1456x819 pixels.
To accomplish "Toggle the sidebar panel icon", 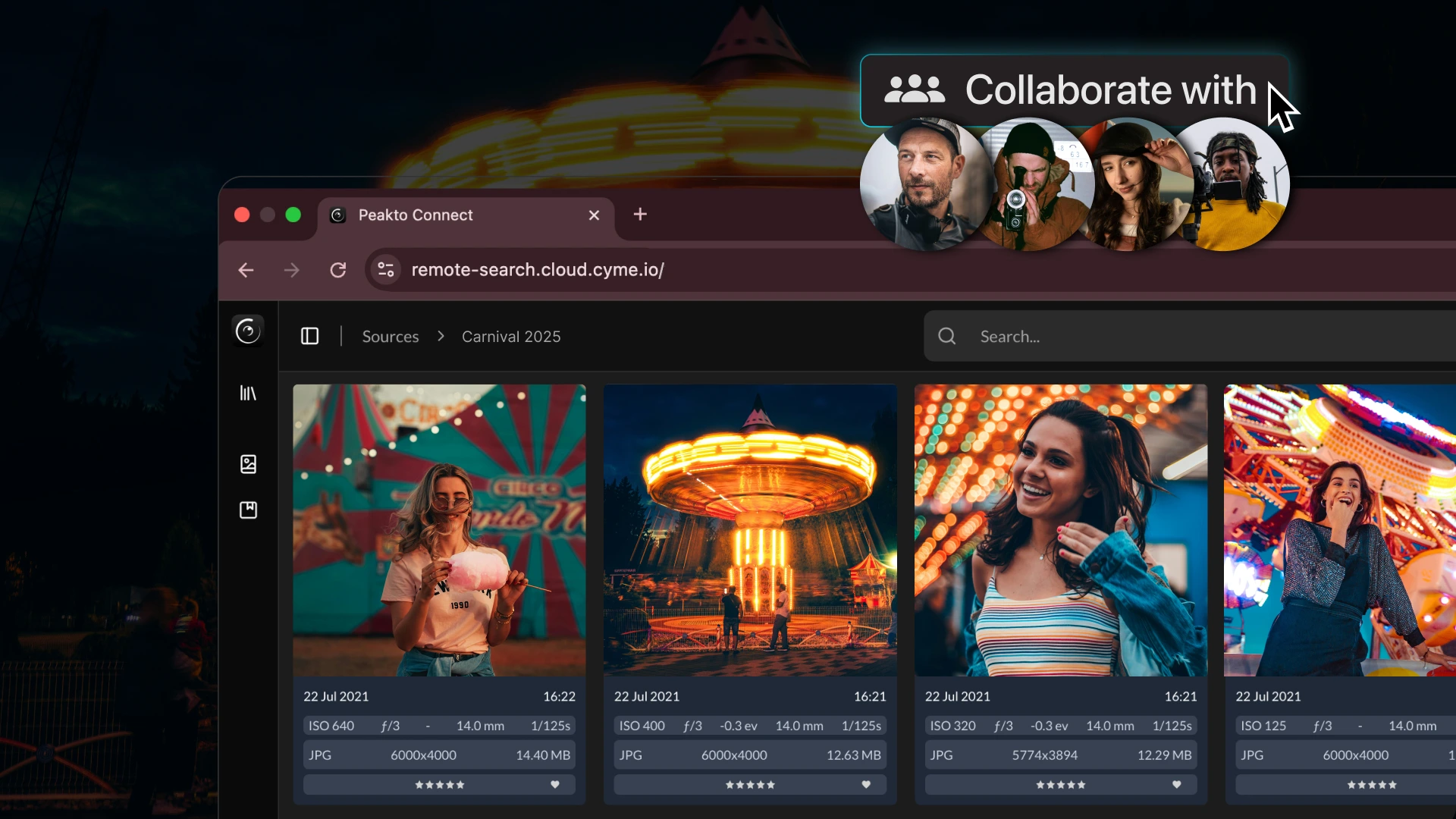I will pos(309,336).
